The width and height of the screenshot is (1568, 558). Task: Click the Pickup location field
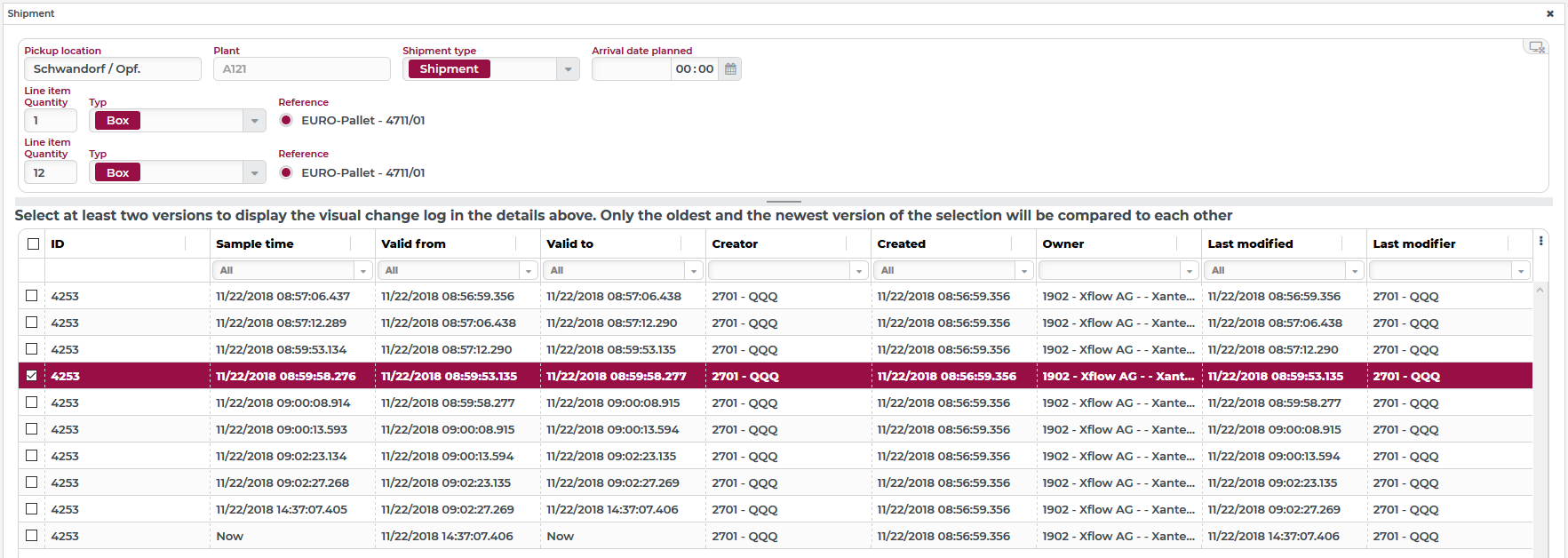(x=113, y=69)
